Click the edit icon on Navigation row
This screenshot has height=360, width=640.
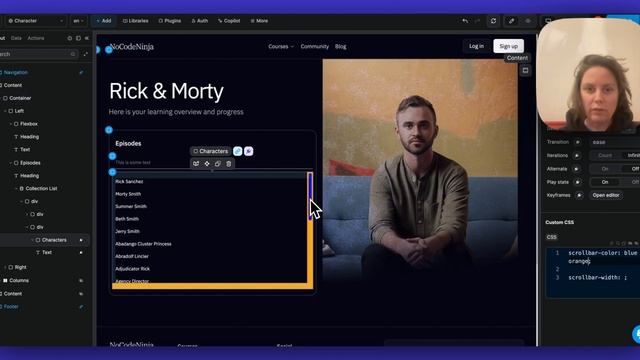point(81,73)
